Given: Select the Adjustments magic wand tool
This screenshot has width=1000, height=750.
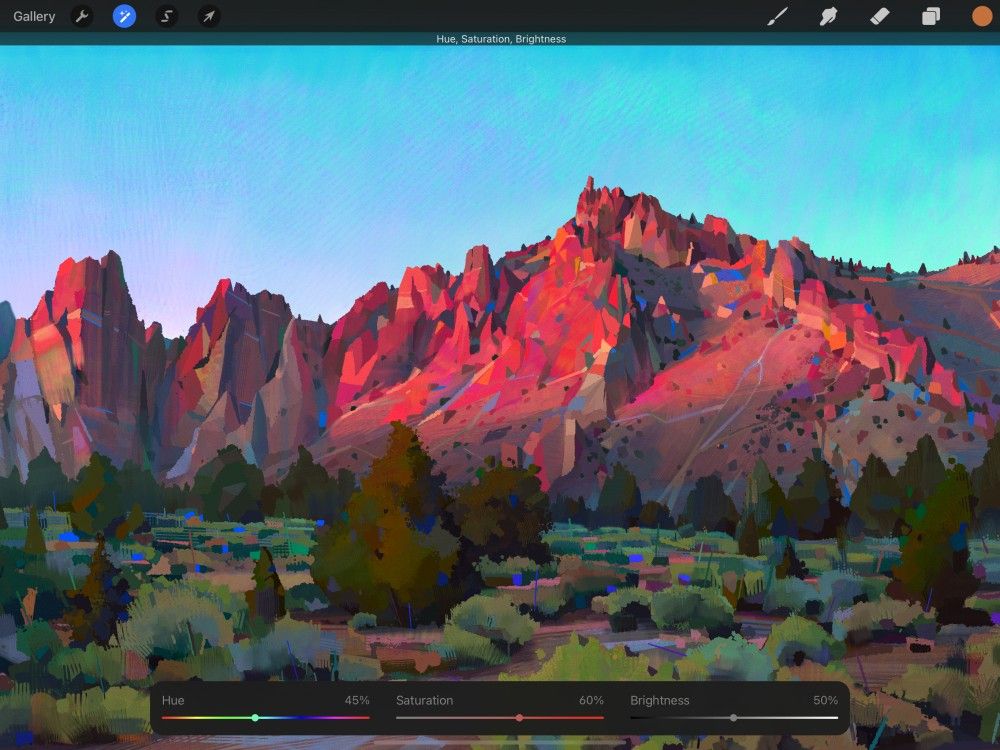Looking at the screenshot, I should point(124,16).
